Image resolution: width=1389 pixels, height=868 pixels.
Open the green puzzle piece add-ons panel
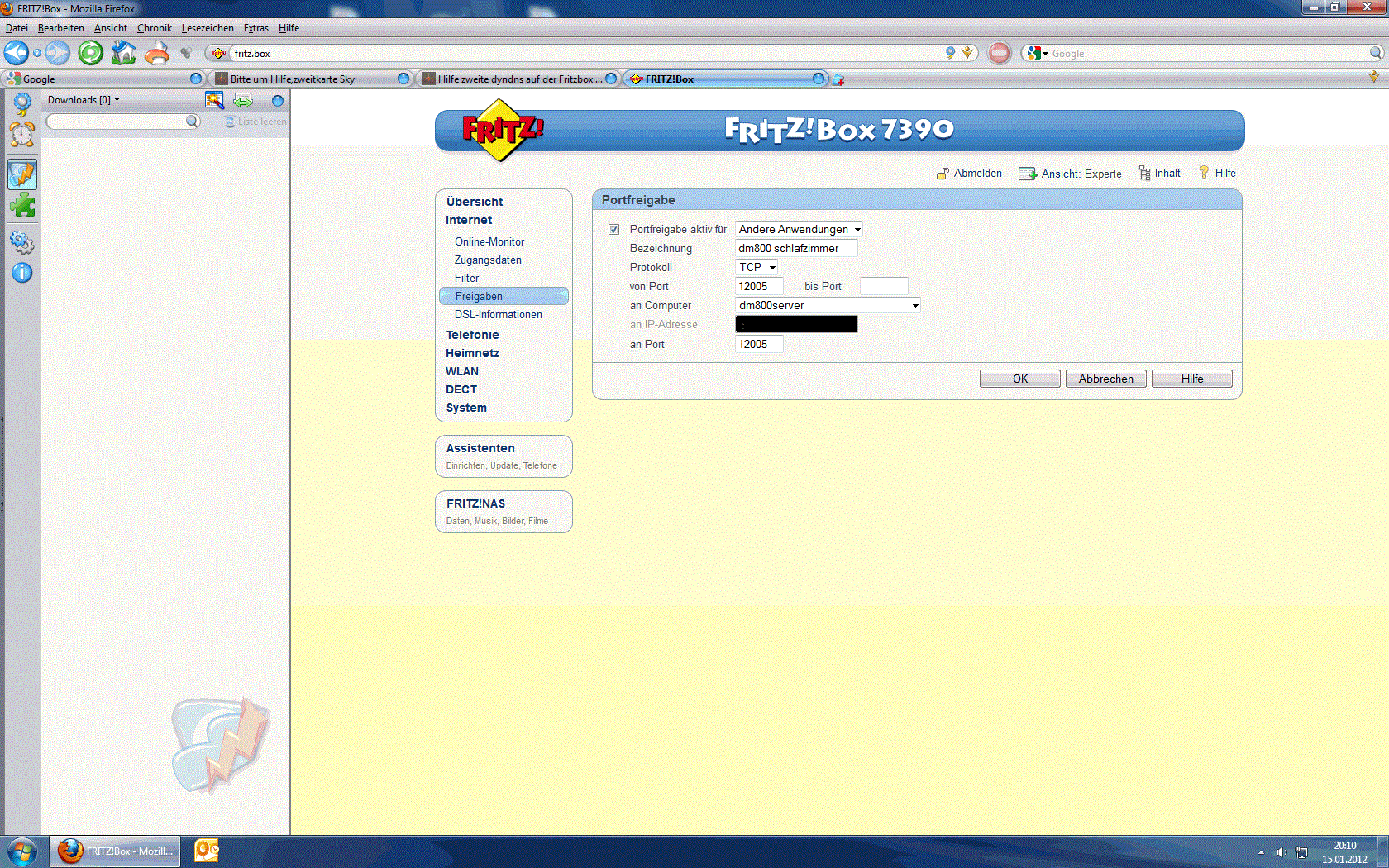point(22,205)
